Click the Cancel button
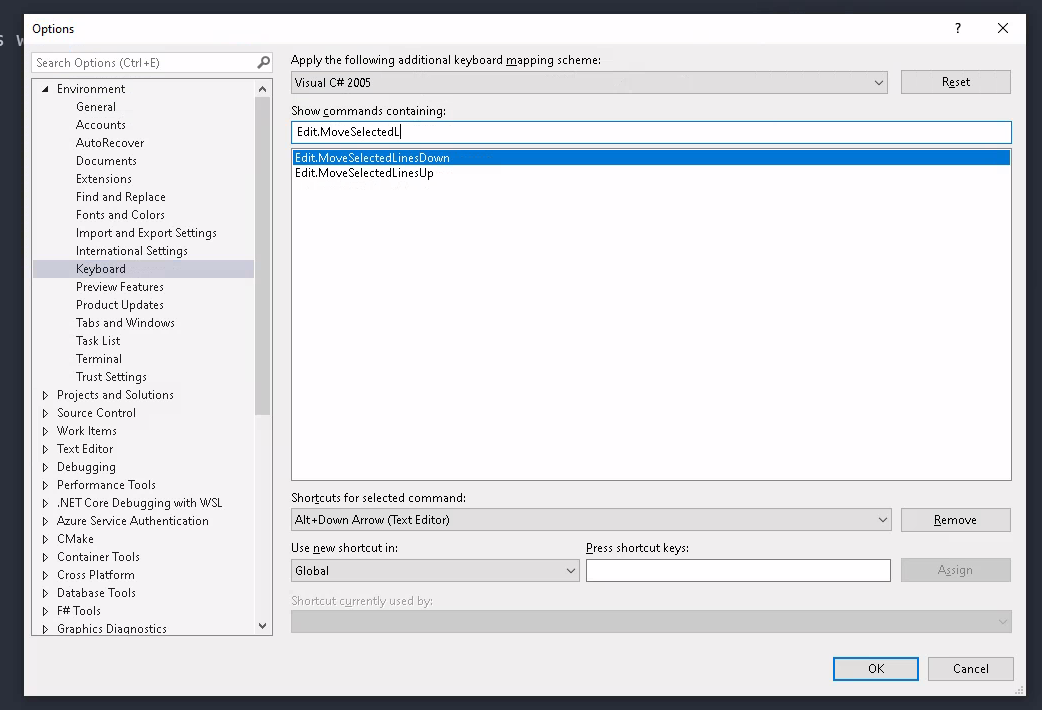Image resolution: width=1042 pixels, height=710 pixels. [x=971, y=669]
